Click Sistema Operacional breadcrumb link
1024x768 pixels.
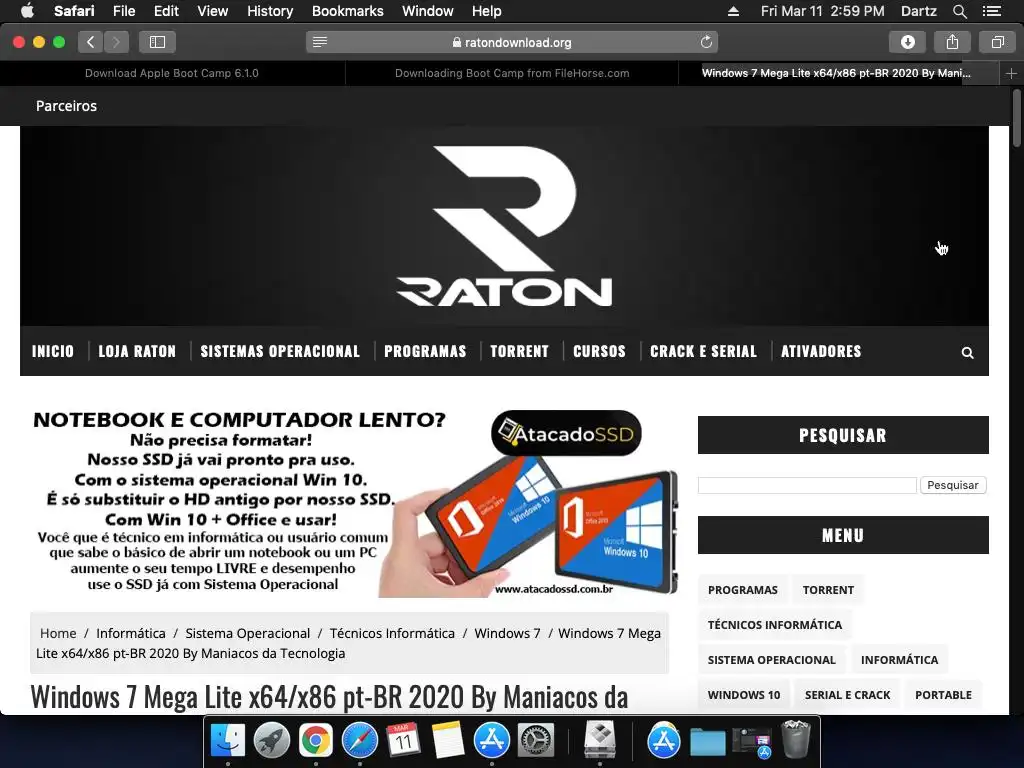coord(248,633)
